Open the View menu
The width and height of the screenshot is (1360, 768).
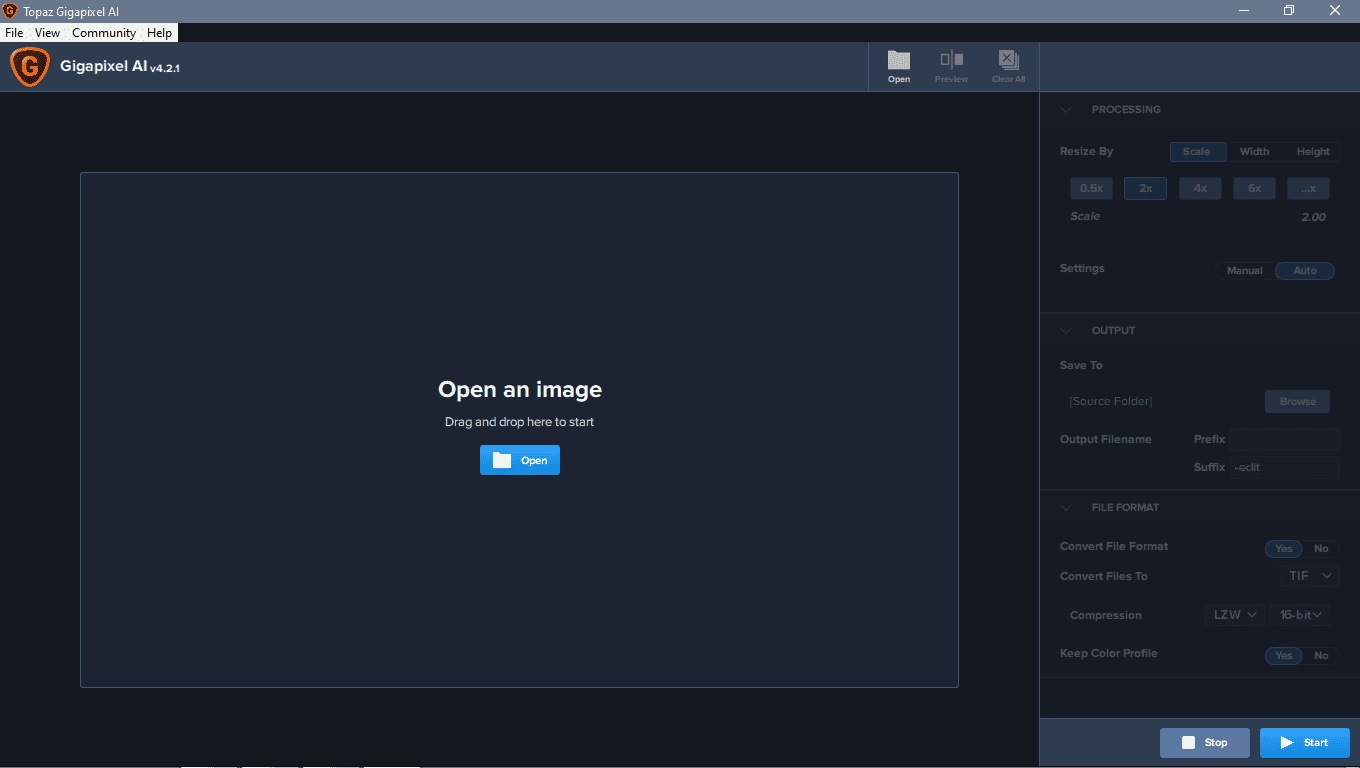click(47, 33)
